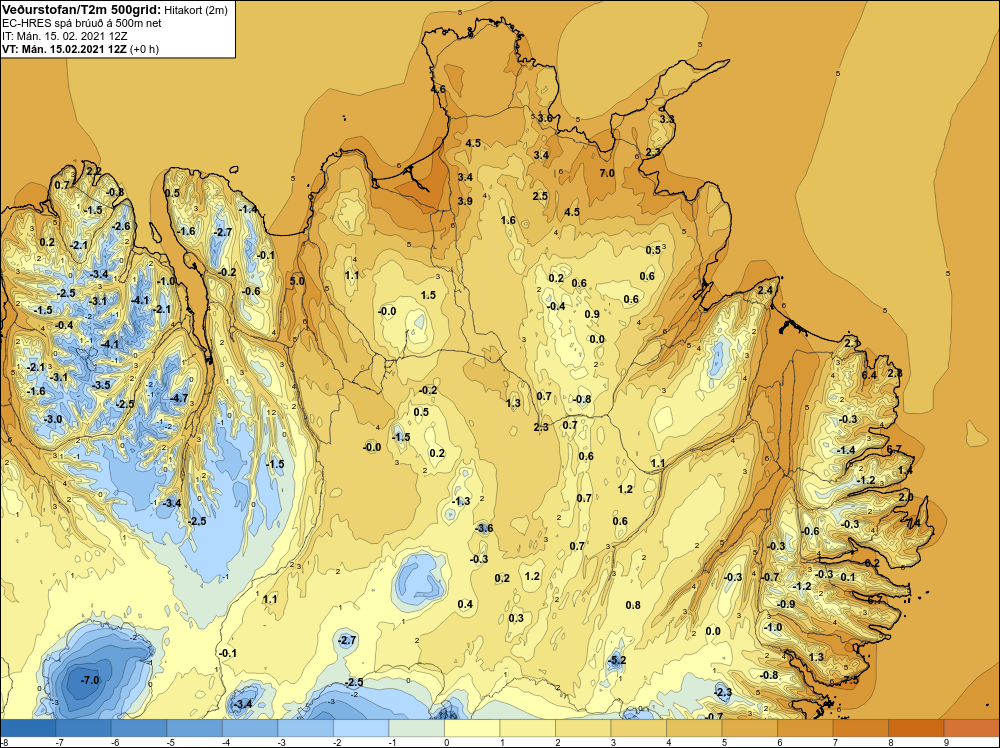Click the temperature value "-3.0"
Image resolution: width=1000 pixels, height=748 pixels.
[x=53, y=419]
